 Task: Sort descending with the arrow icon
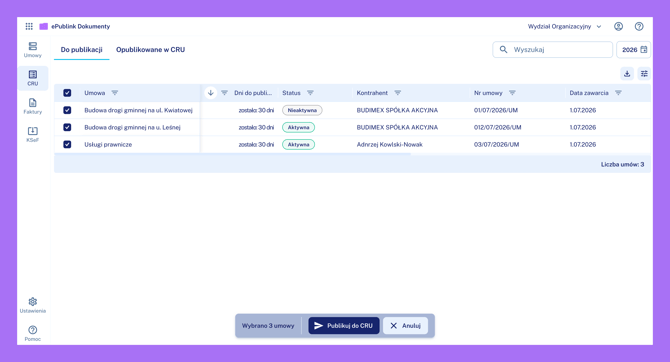coord(211,93)
